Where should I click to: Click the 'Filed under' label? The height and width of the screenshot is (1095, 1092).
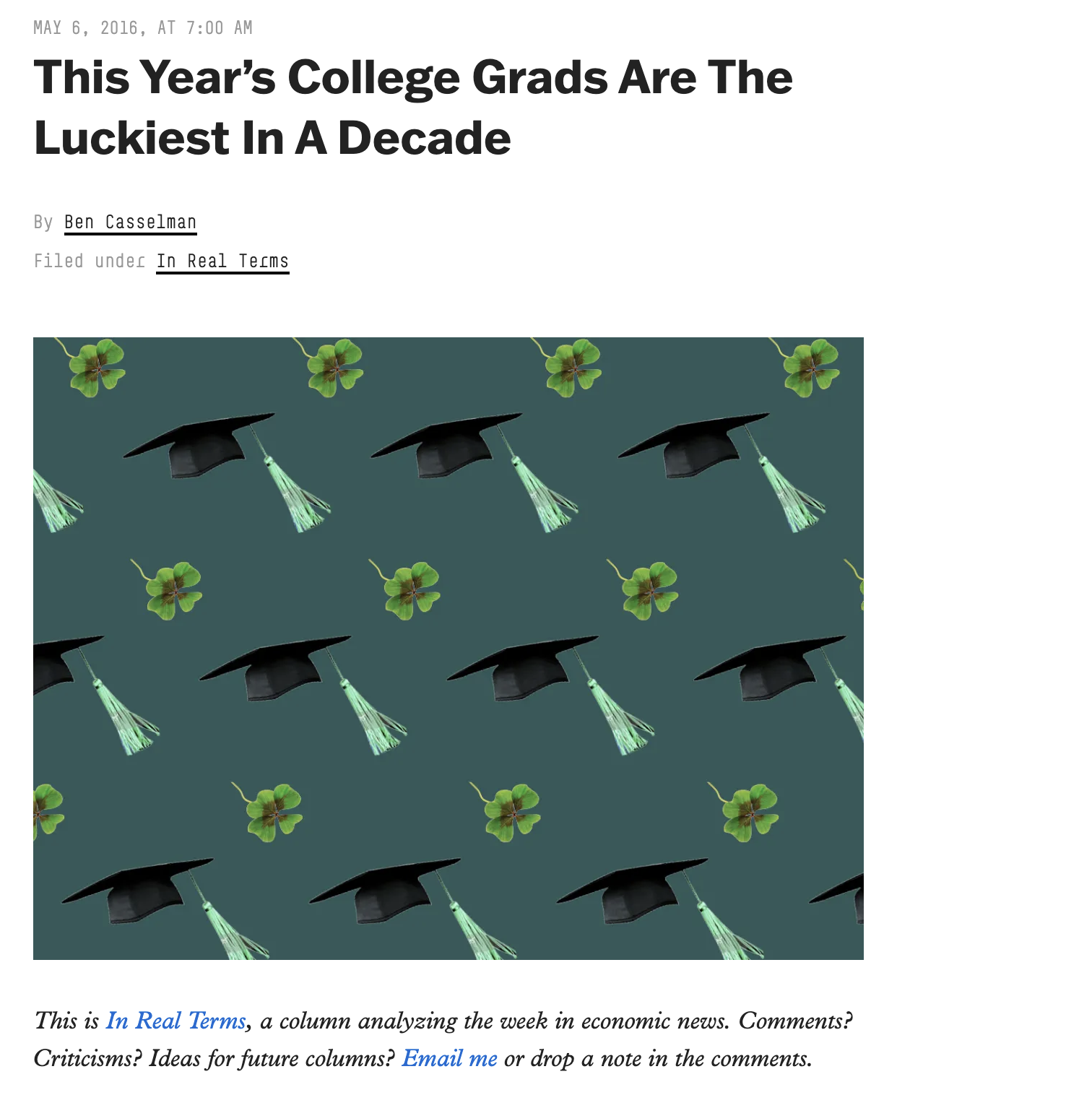coord(88,261)
